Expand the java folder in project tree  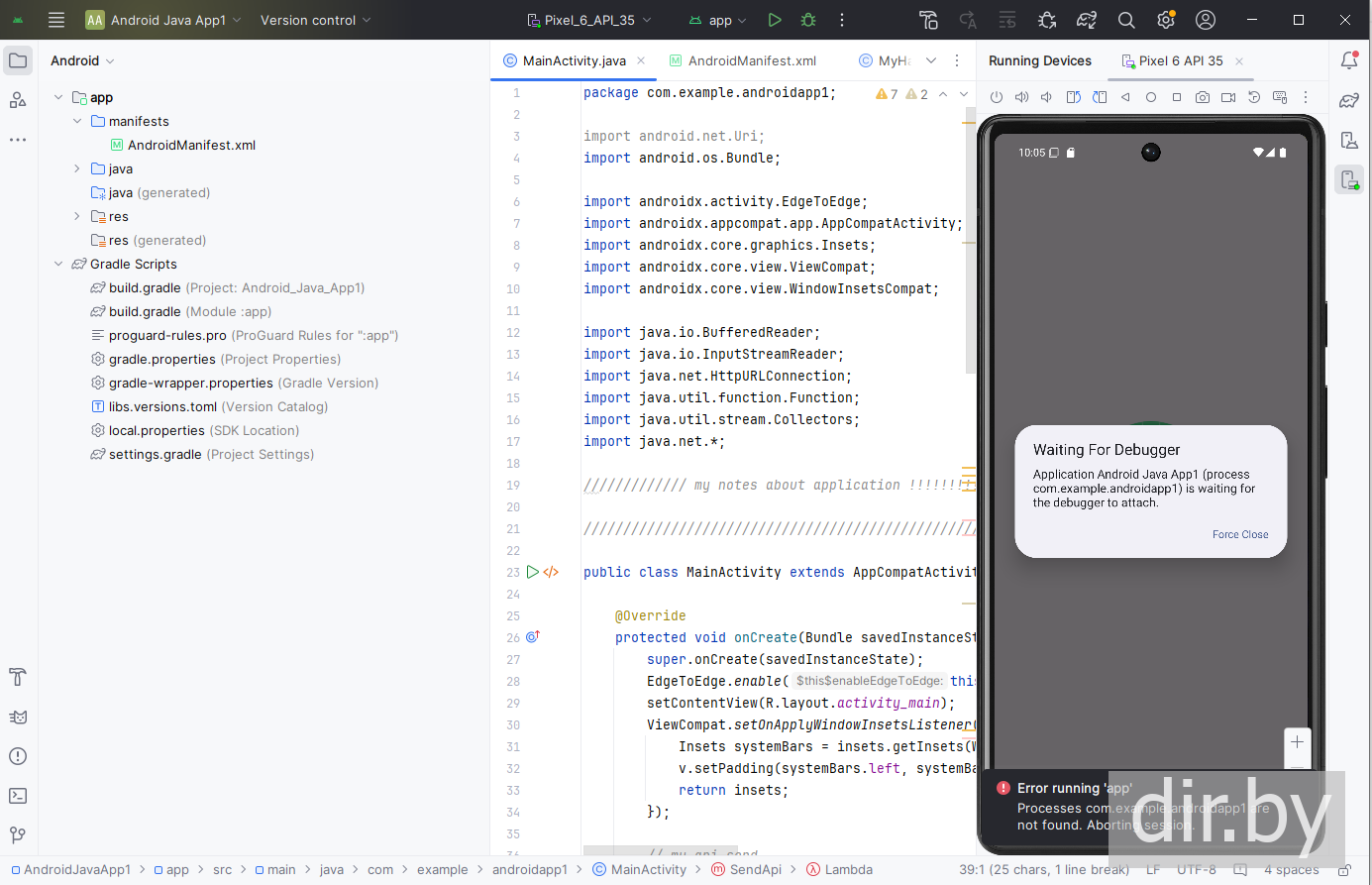pos(77,168)
